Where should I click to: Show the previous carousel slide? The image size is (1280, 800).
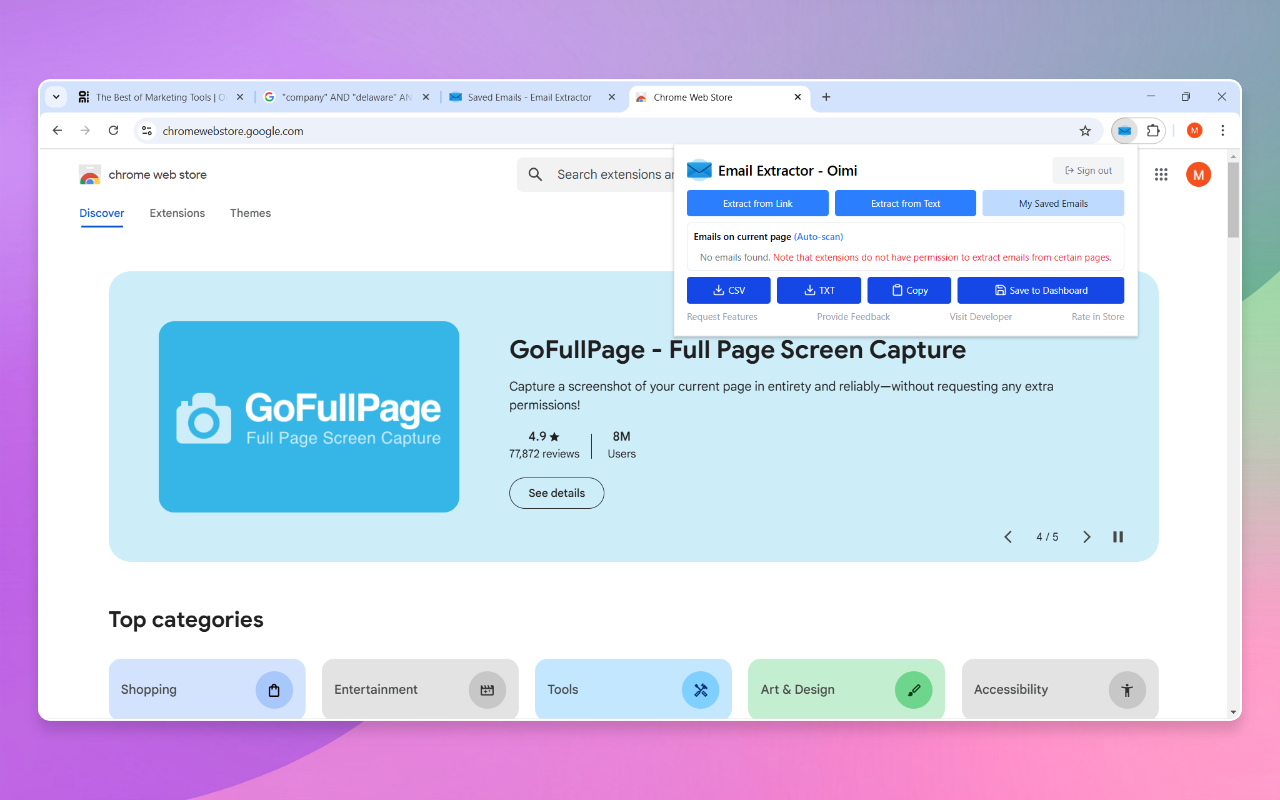point(1008,537)
